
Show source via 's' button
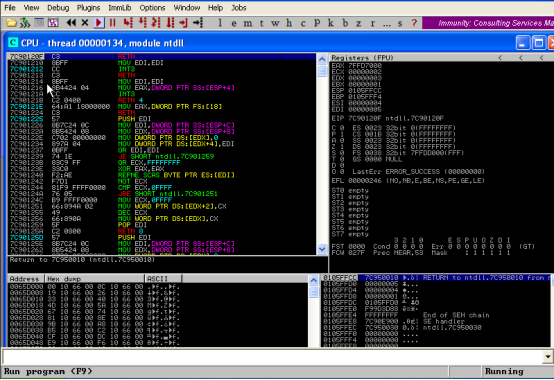tap(400, 23)
